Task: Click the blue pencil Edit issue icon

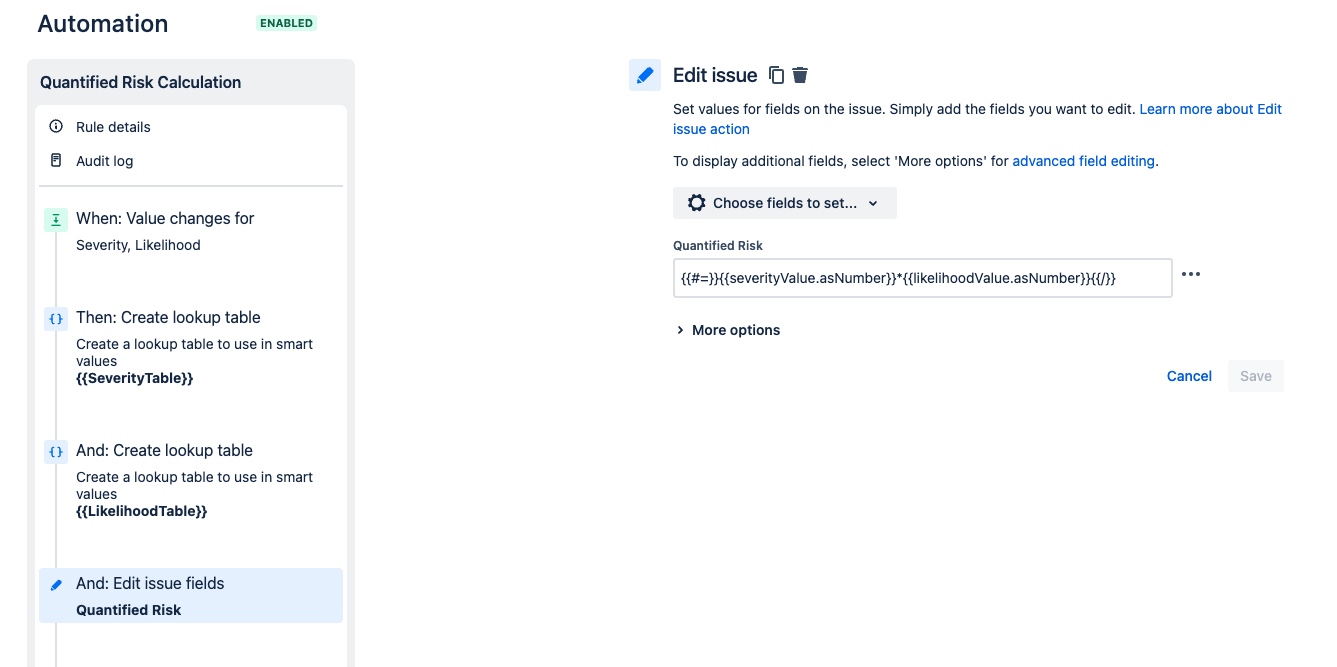Action: click(645, 75)
